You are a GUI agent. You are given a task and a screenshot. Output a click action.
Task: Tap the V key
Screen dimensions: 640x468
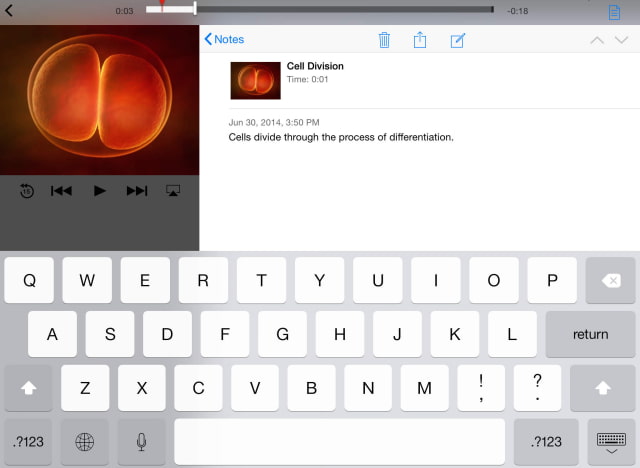click(255, 388)
